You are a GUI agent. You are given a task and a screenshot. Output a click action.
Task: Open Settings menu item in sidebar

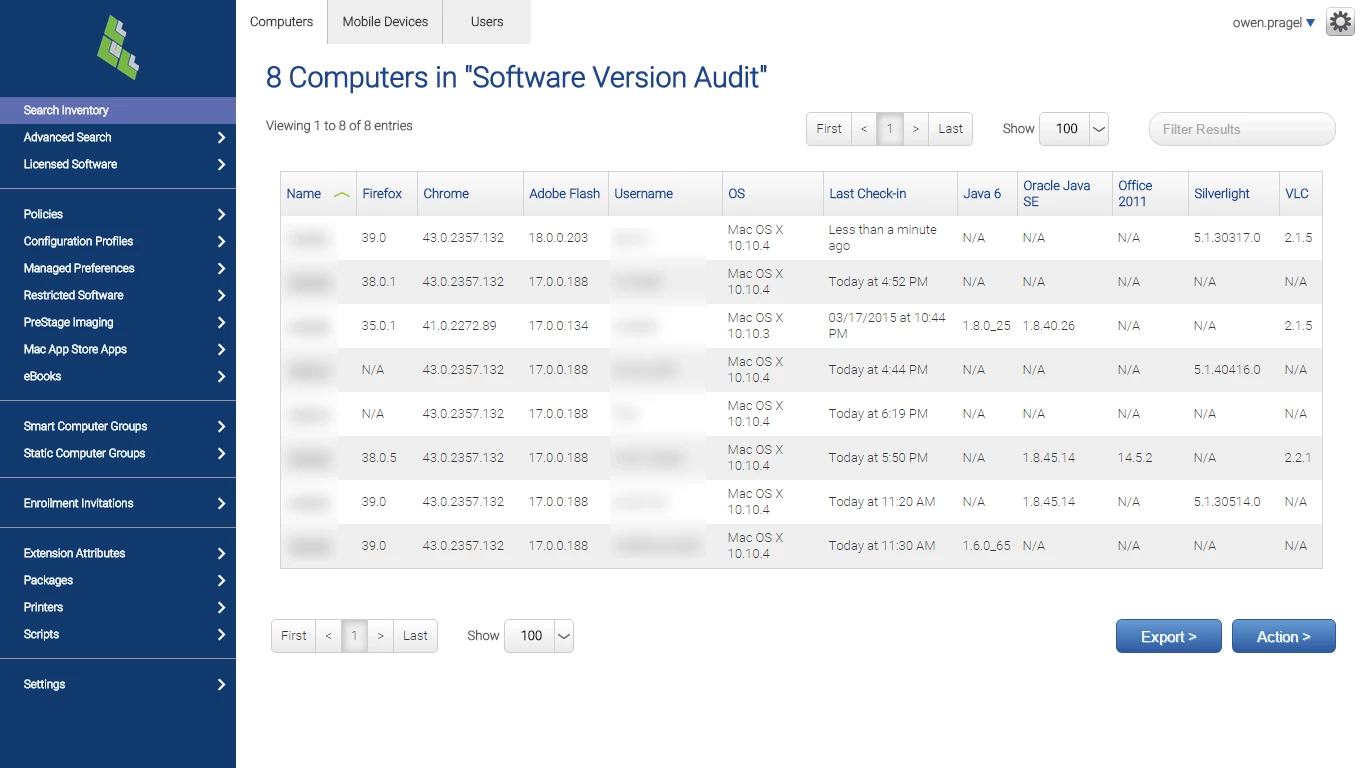point(118,684)
